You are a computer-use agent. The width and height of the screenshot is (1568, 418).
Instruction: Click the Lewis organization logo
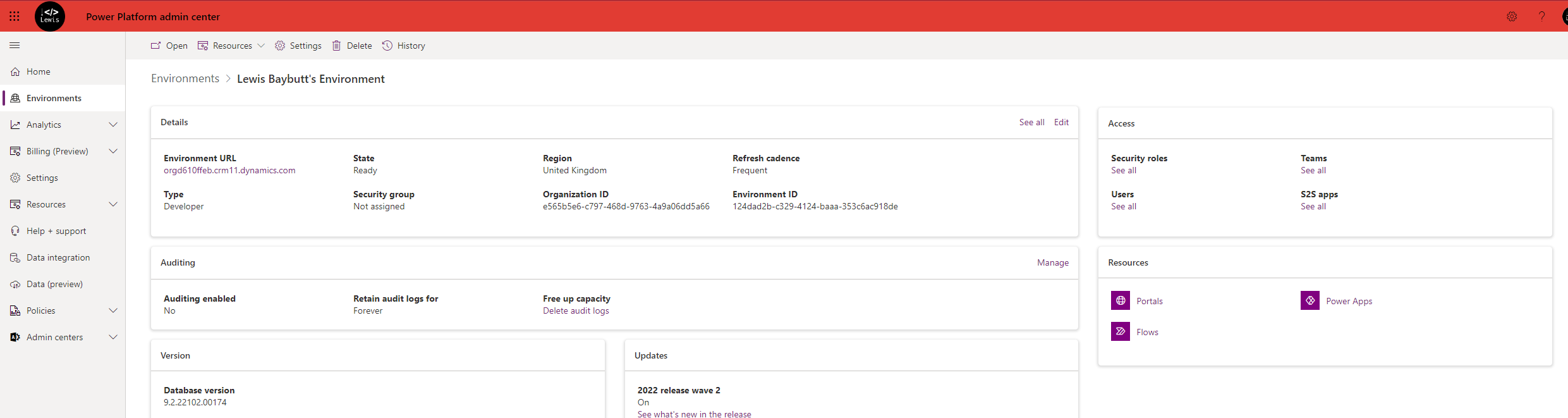tap(50, 16)
